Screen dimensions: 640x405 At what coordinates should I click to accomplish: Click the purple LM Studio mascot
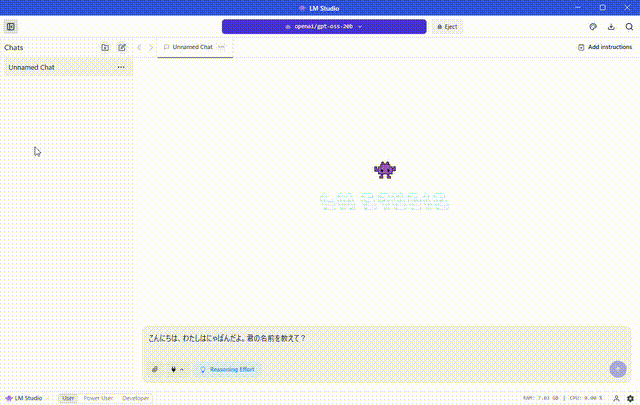tap(384, 170)
